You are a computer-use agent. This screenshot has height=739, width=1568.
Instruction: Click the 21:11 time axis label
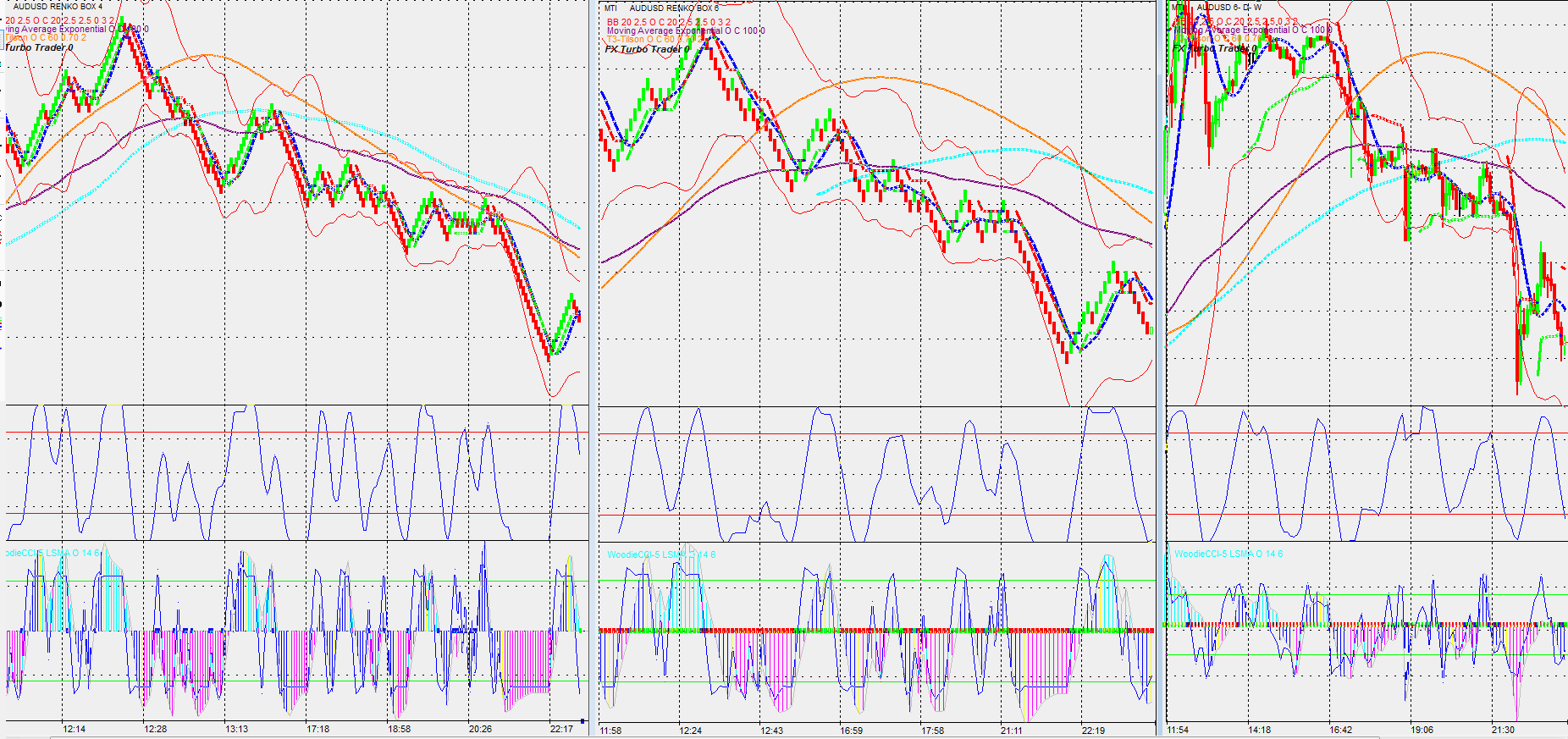click(1011, 731)
